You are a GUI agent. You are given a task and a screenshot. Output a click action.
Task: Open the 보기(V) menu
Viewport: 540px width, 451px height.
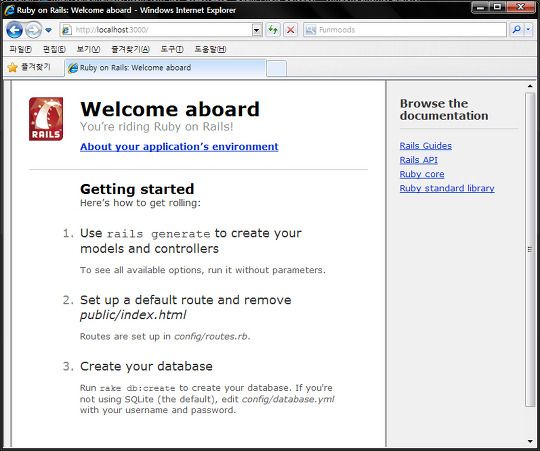point(88,49)
